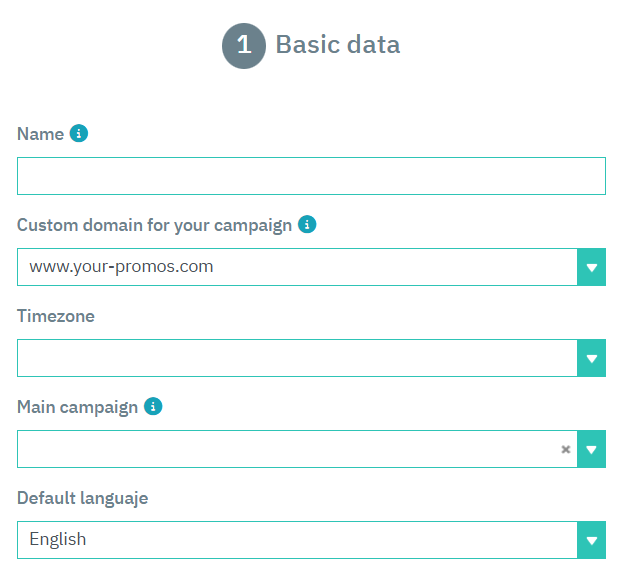
Task: Click inside the empty Timezone select box
Action: (297, 358)
